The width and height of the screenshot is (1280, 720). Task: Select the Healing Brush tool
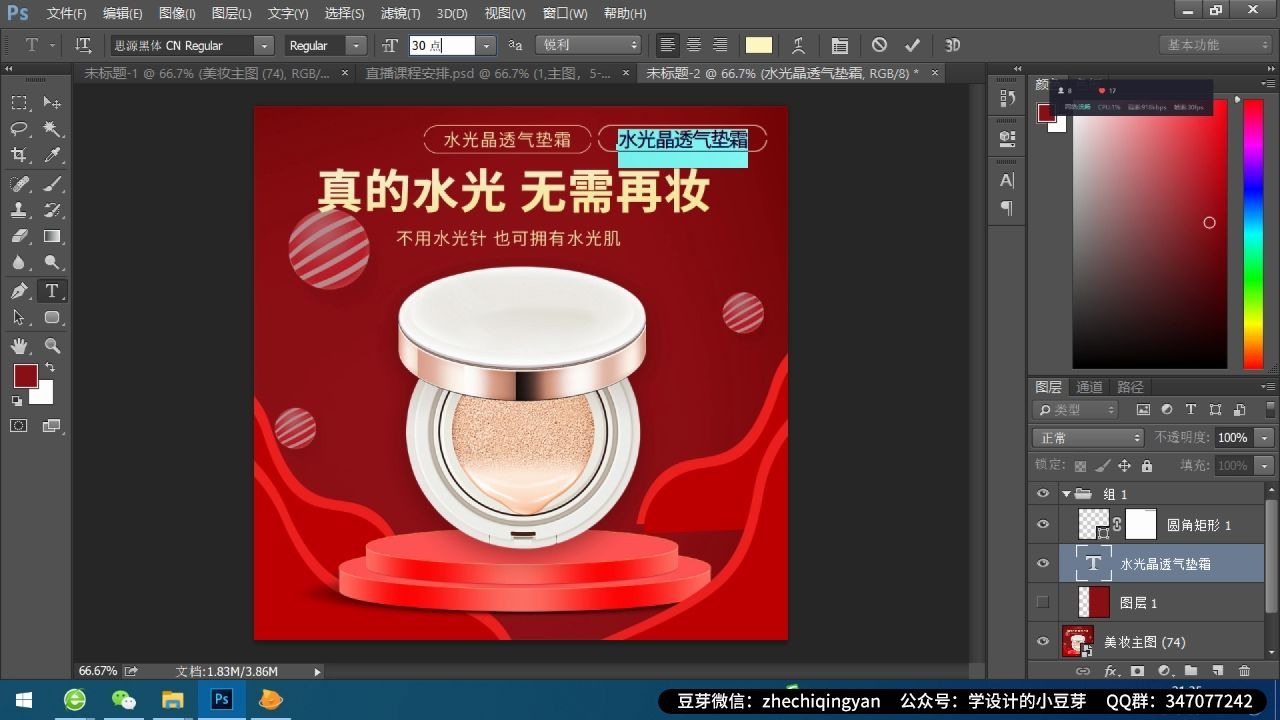tap(19, 184)
